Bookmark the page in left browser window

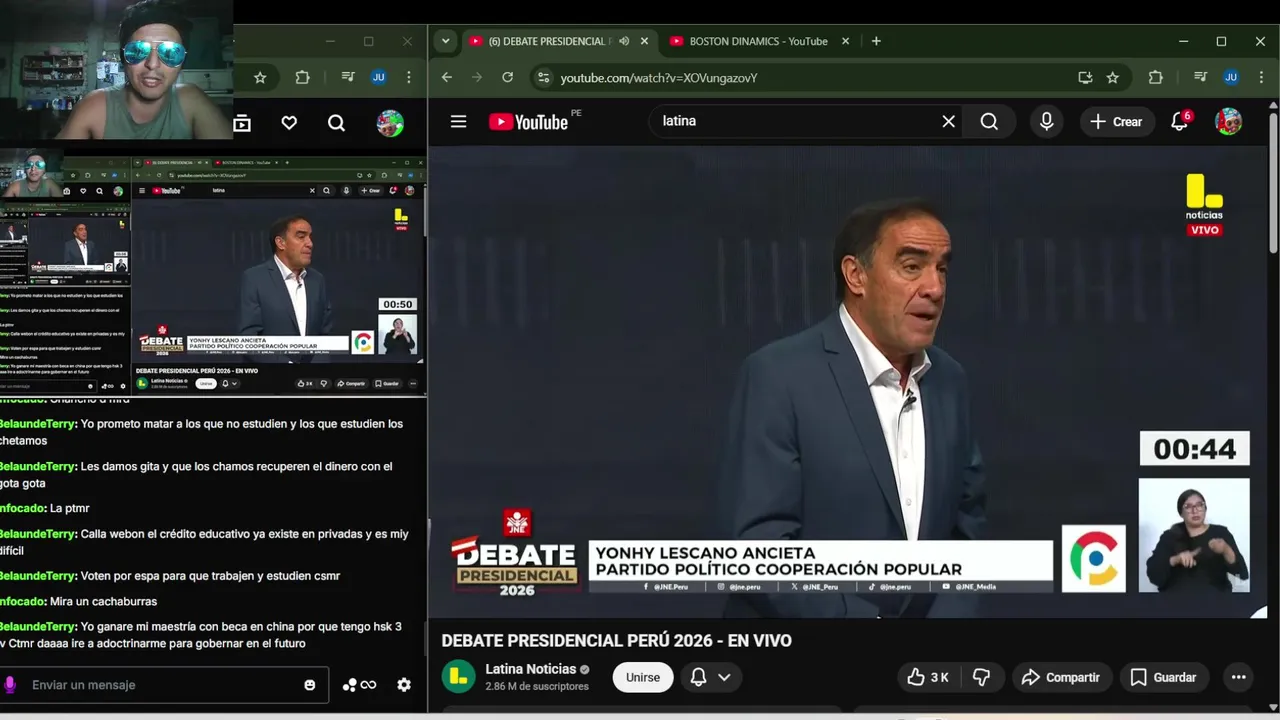pos(260,77)
